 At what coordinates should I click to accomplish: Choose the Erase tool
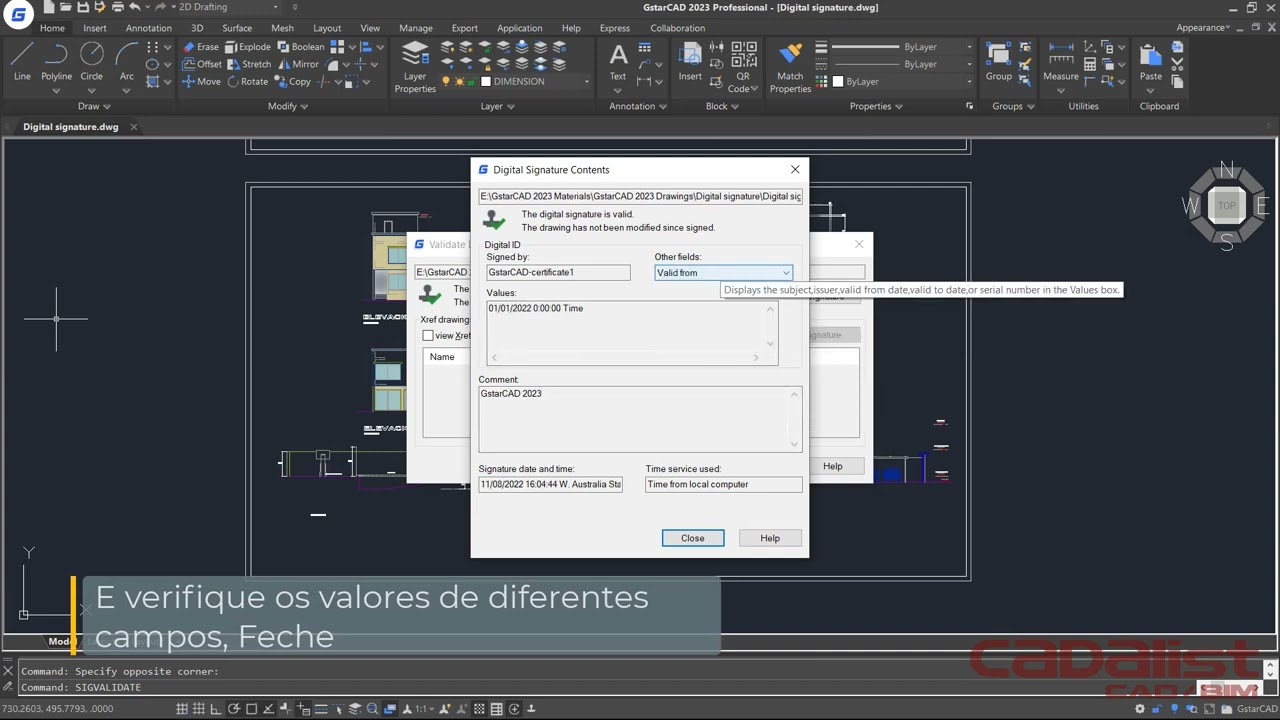tap(201, 47)
